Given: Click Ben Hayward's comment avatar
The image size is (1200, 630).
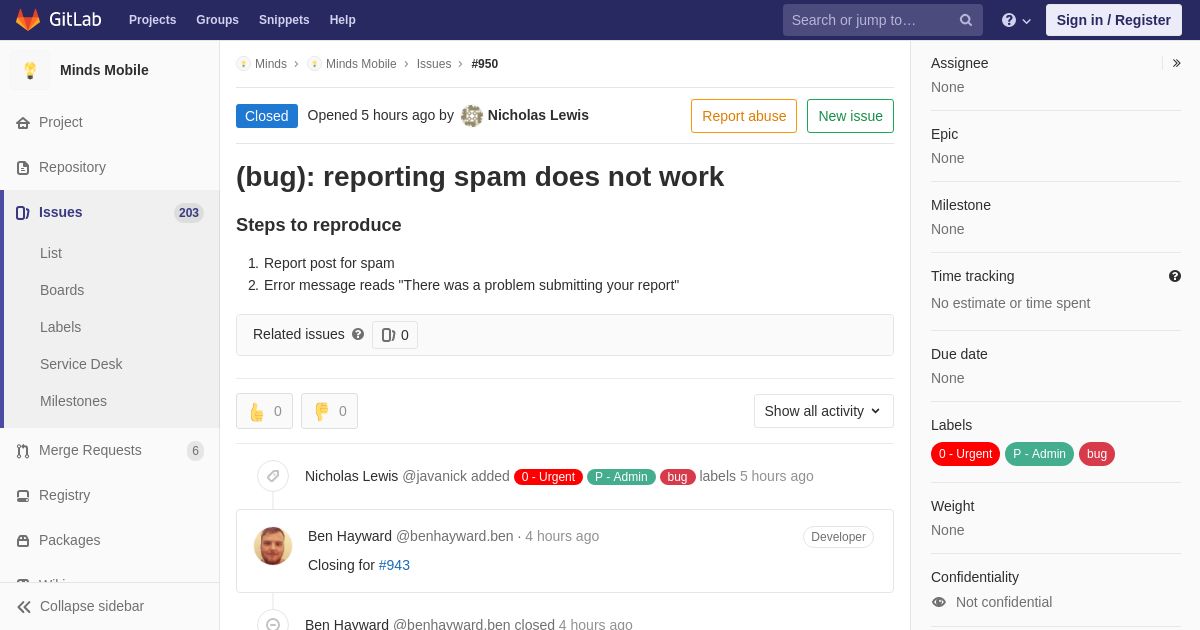Looking at the screenshot, I should click(273, 546).
